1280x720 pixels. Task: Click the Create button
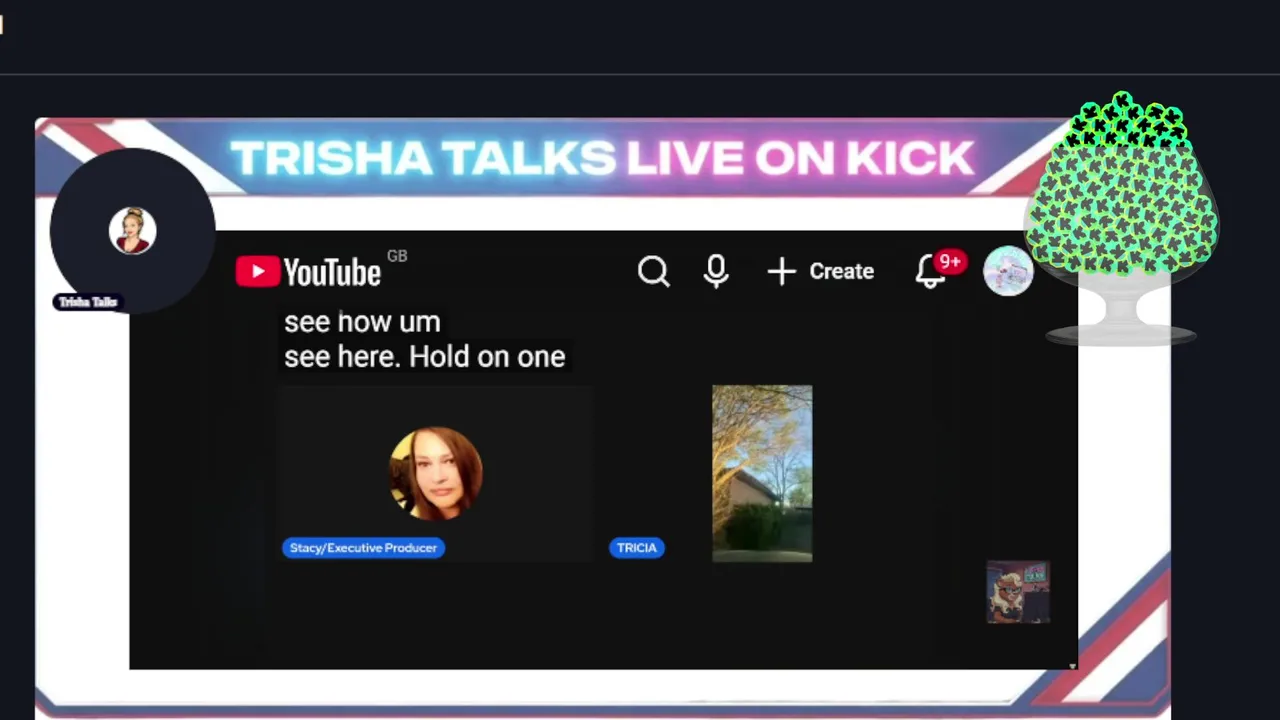821,271
